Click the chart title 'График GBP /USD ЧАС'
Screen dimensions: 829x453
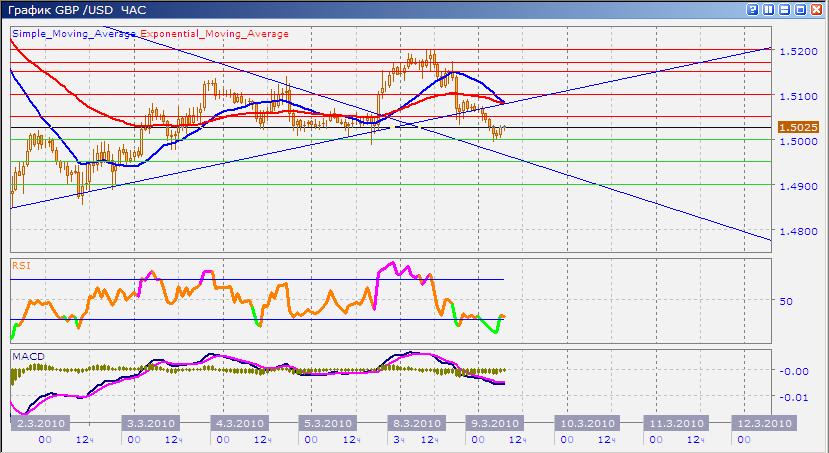tap(61, 8)
